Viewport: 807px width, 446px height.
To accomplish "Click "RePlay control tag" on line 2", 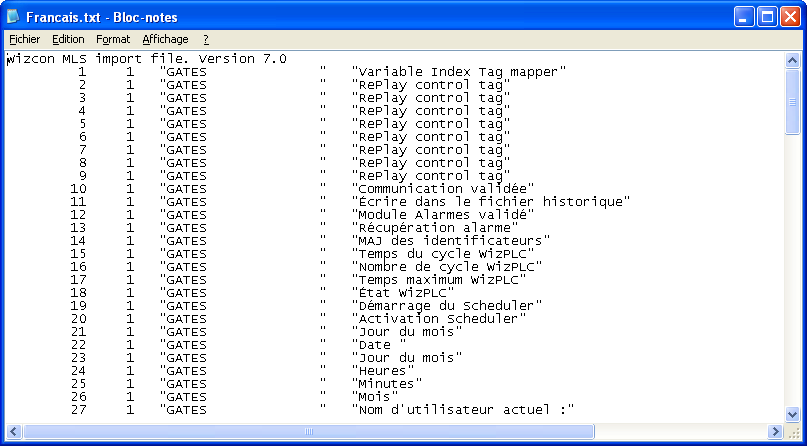I will 431,85.
